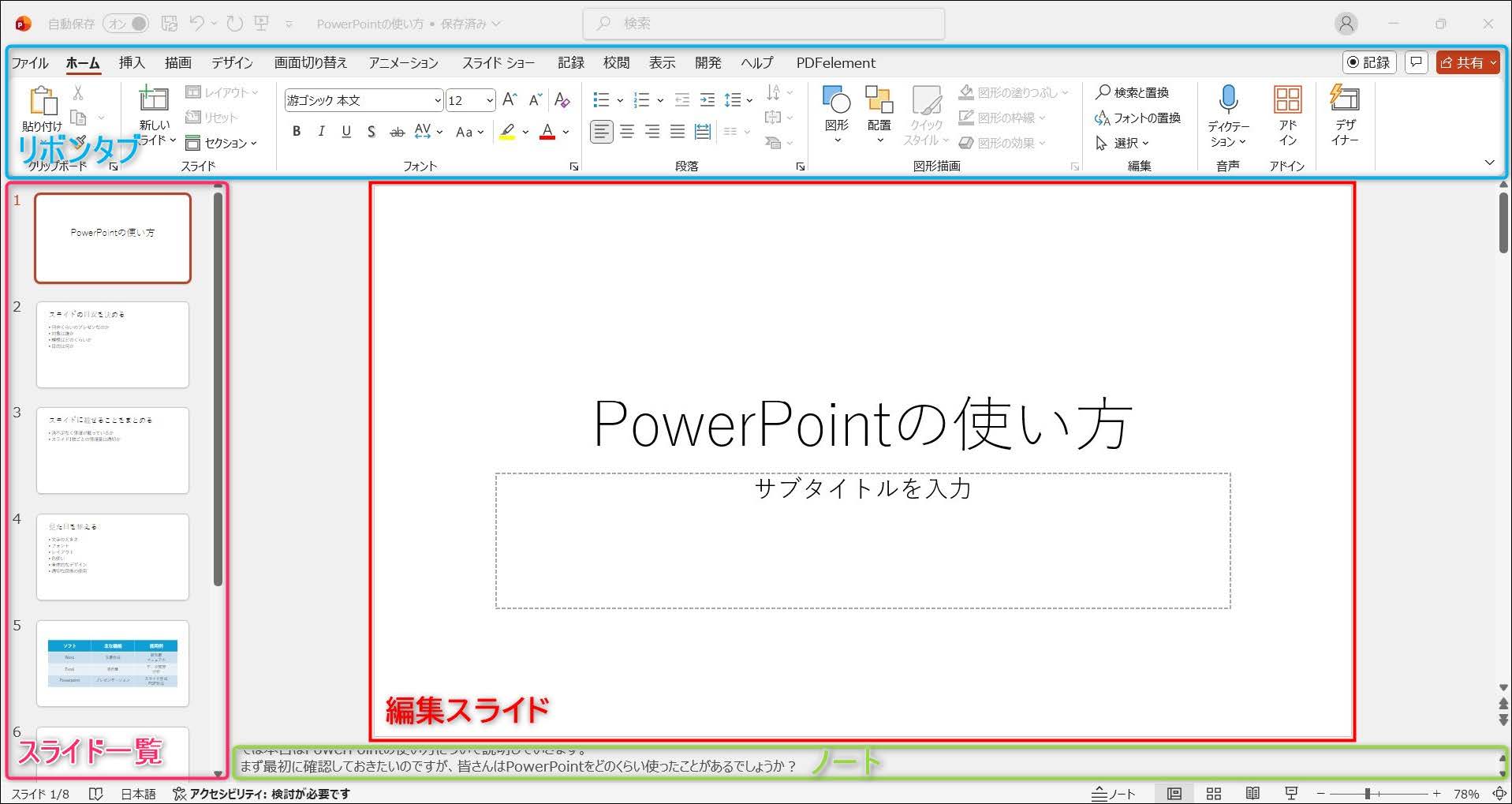Screen dimensions: 1512x804
Task: Switch to Slide Sorter view icon
Action: click(x=1214, y=793)
